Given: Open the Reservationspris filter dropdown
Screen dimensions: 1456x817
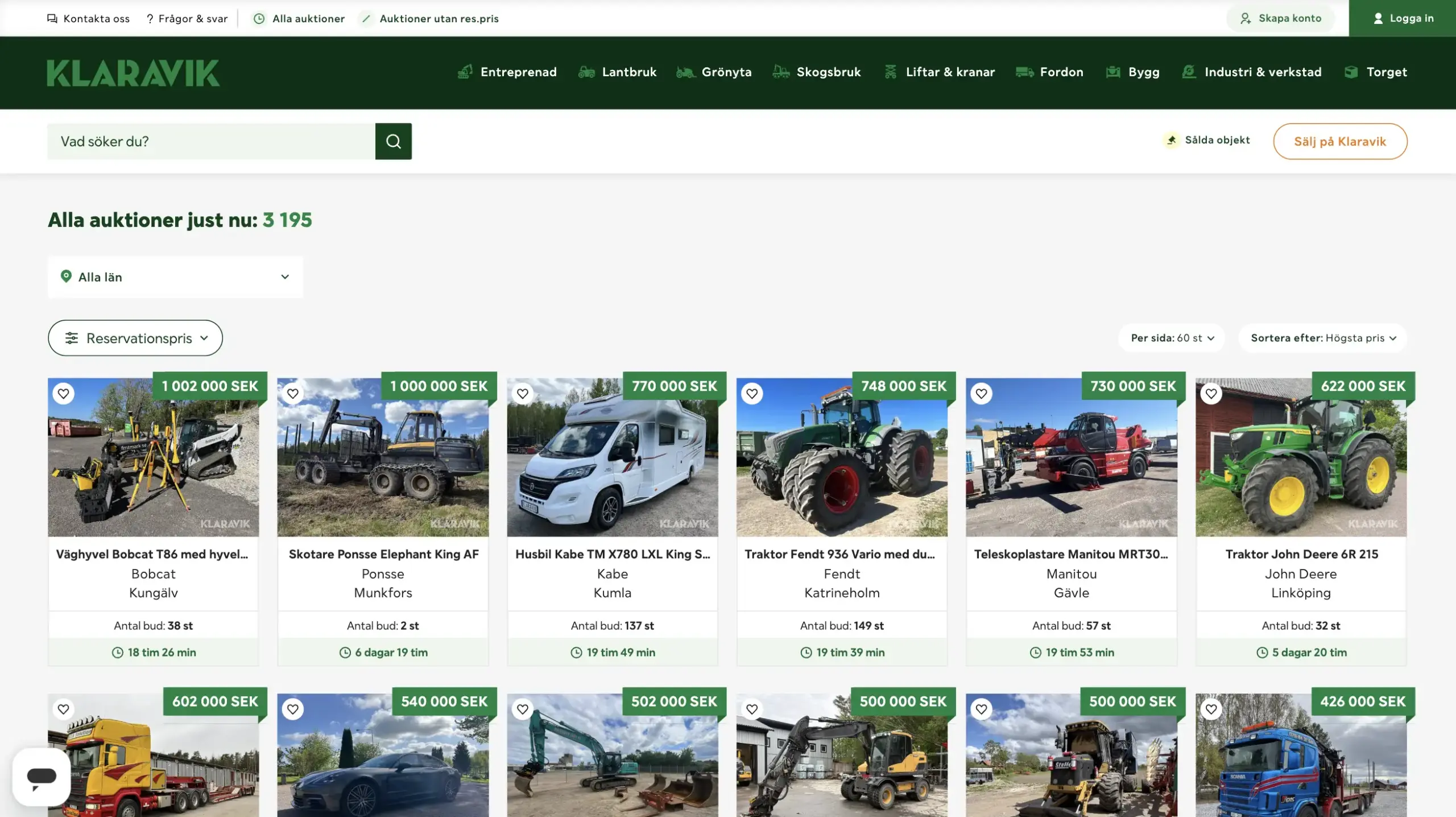Looking at the screenshot, I should click(x=135, y=338).
